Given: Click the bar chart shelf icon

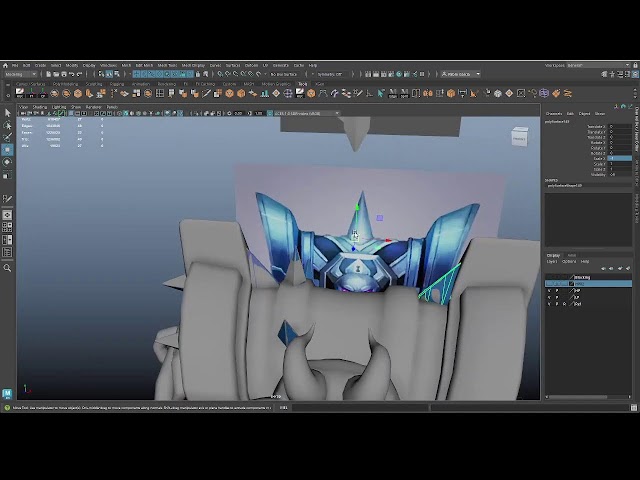Looking at the screenshot, I should point(264,93).
